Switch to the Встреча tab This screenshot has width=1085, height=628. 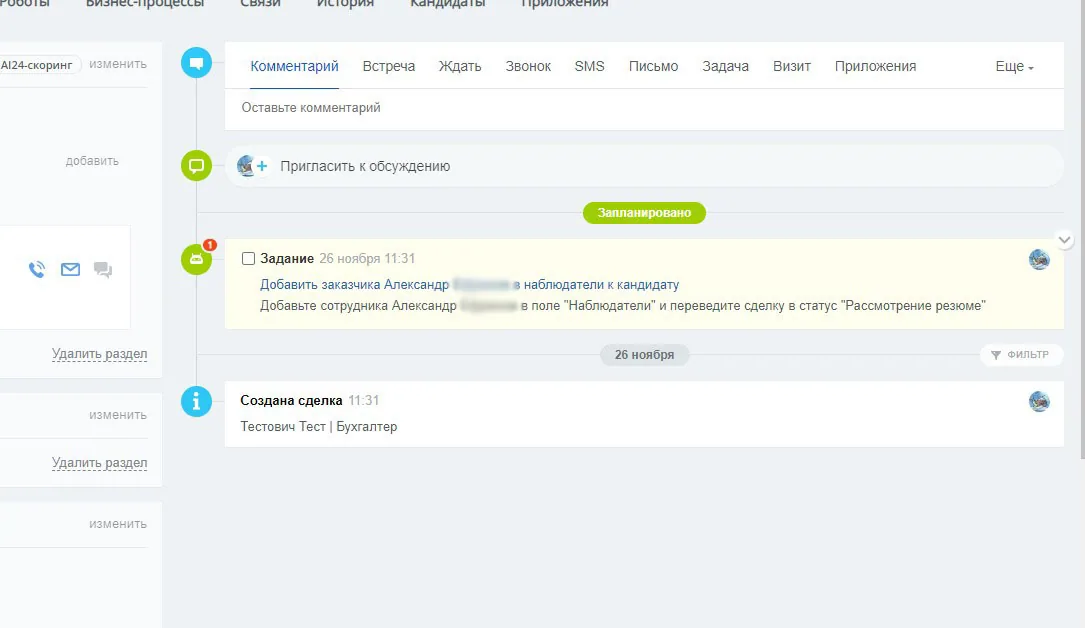tap(389, 66)
